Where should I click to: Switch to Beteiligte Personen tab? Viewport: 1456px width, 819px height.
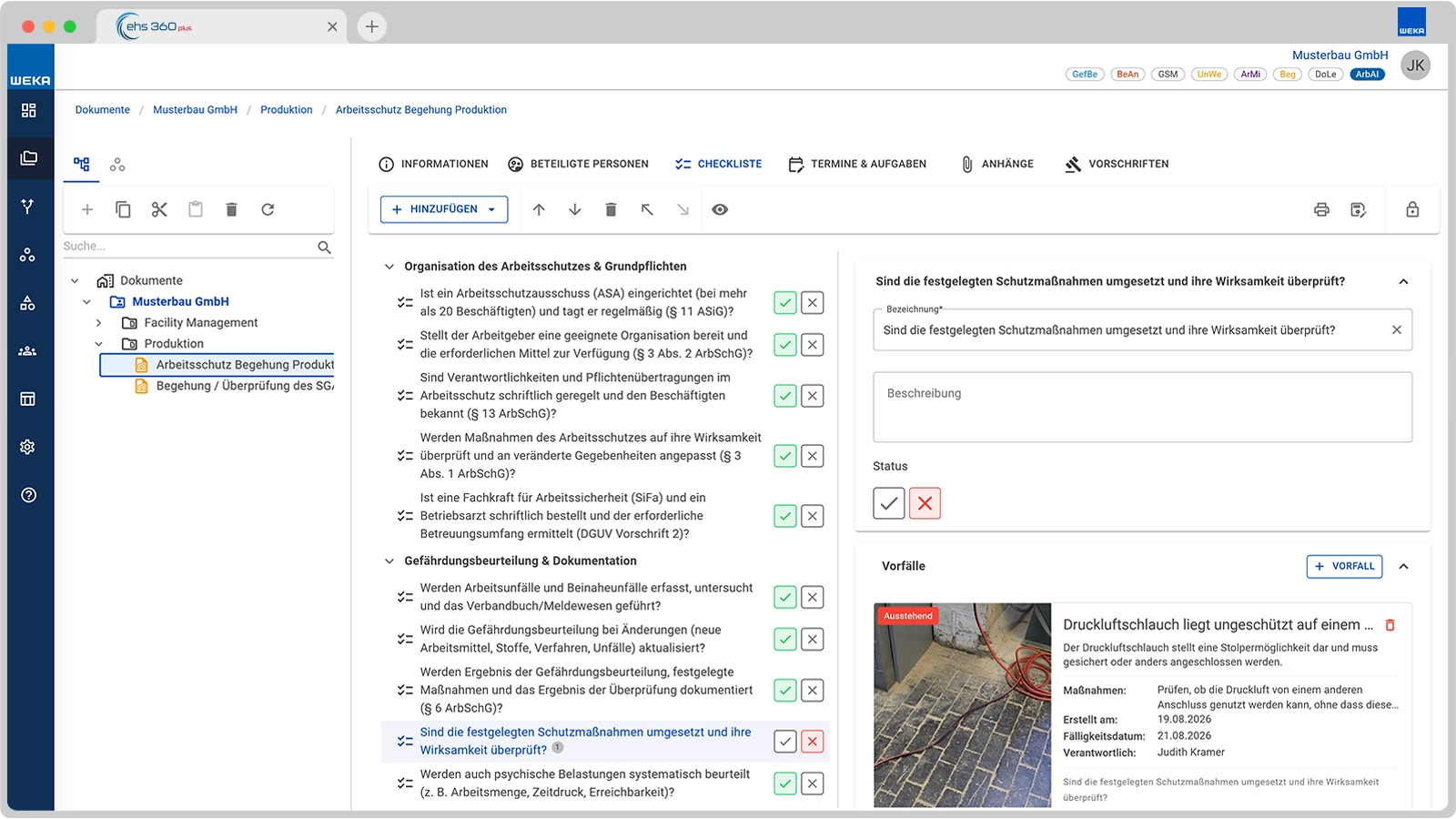578,164
